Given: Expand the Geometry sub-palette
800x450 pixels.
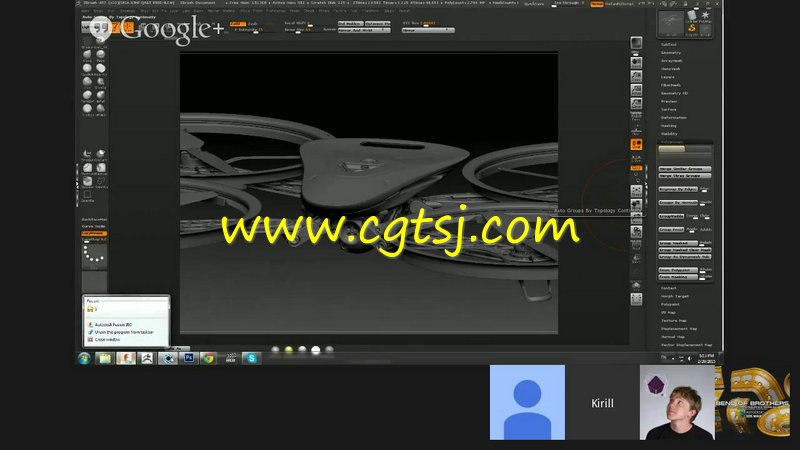Looking at the screenshot, I should 671,53.
